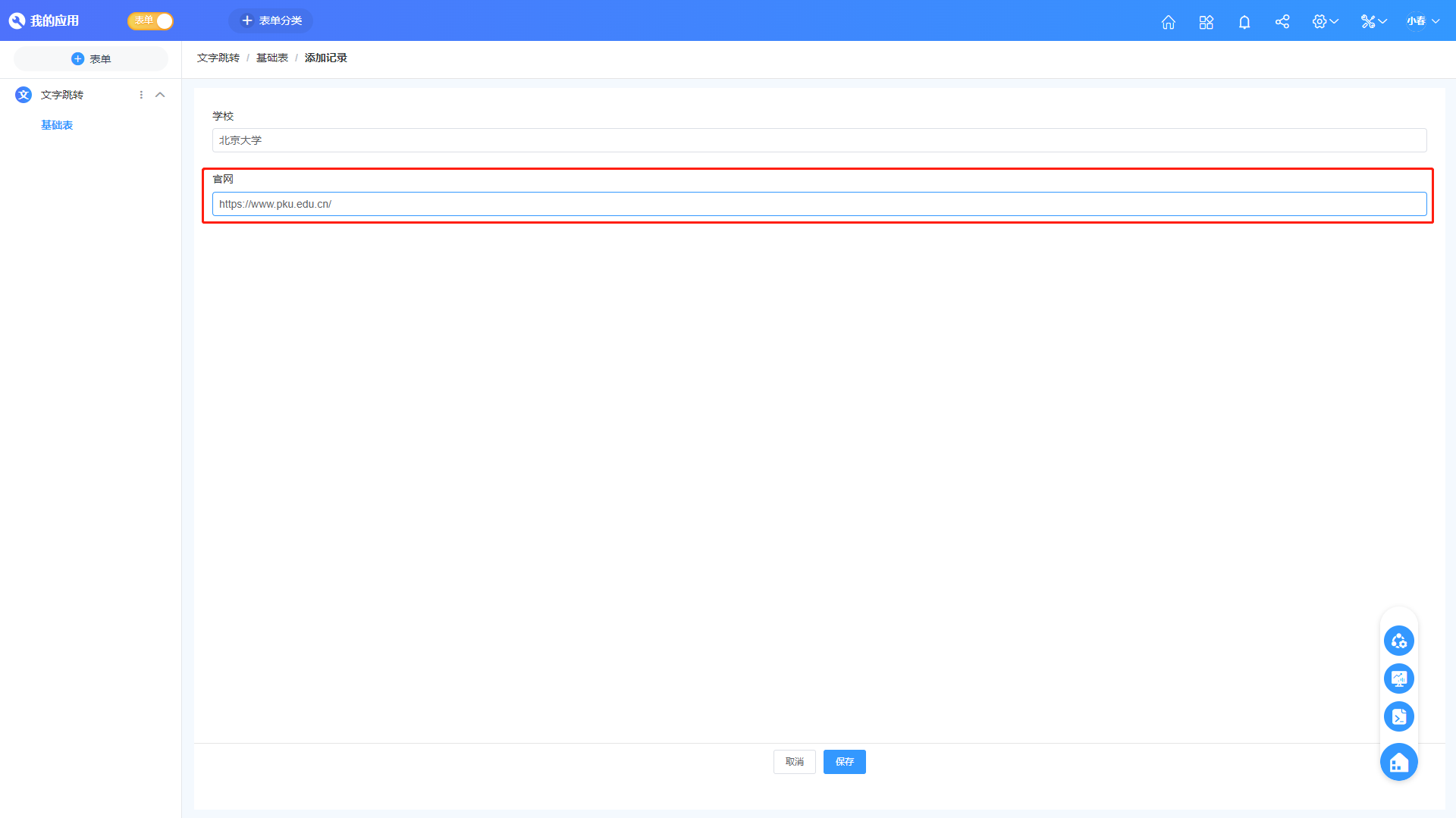Image resolution: width=1456 pixels, height=818 pixels.
Task: Click the floating gear-cluster icon
Action: tap(1399, 641)
